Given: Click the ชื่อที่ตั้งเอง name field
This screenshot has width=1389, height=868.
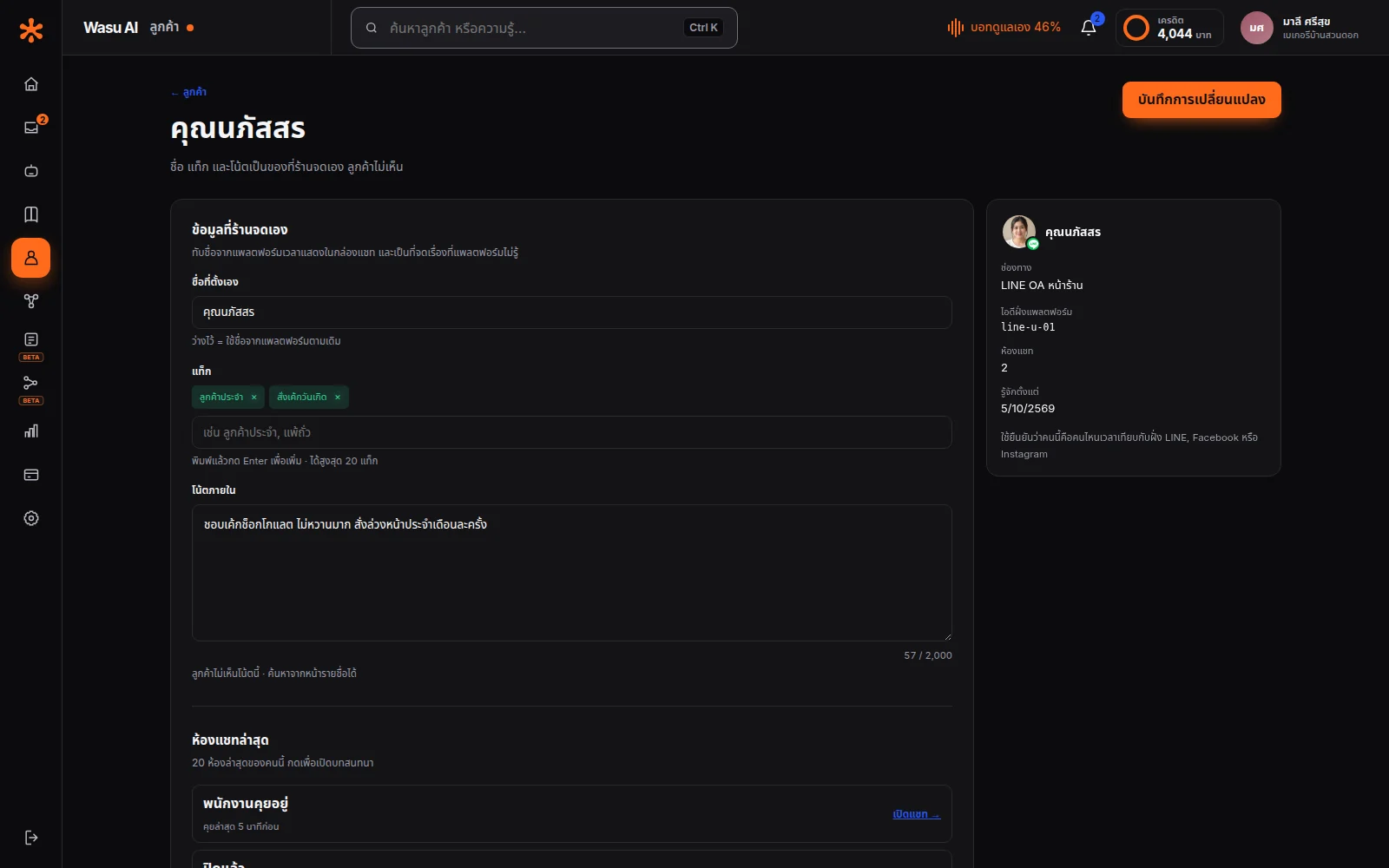Looking at the screenshot, I should coord(572,312).
